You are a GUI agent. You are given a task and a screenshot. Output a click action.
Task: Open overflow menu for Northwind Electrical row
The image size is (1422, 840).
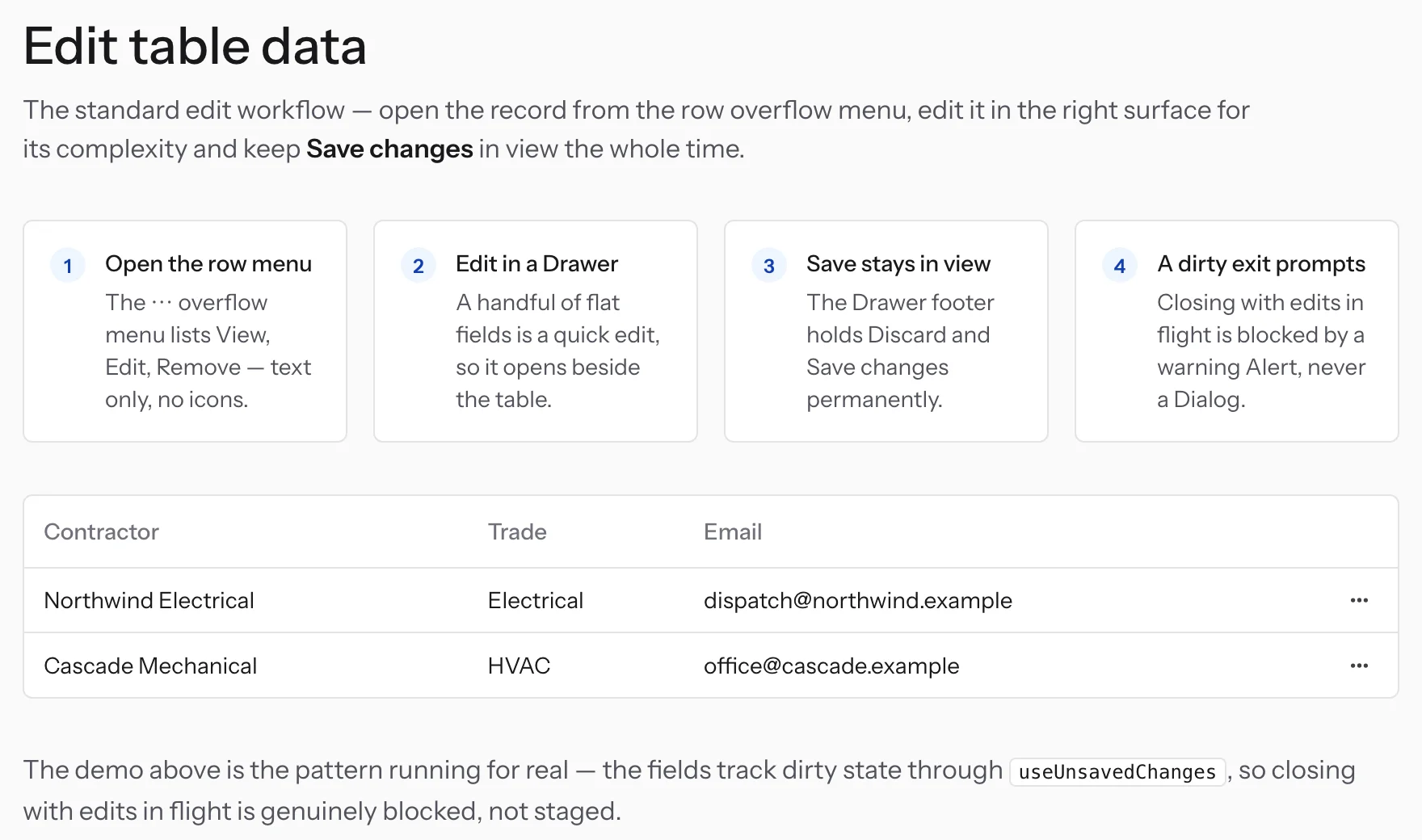[x=1359, y=600]
